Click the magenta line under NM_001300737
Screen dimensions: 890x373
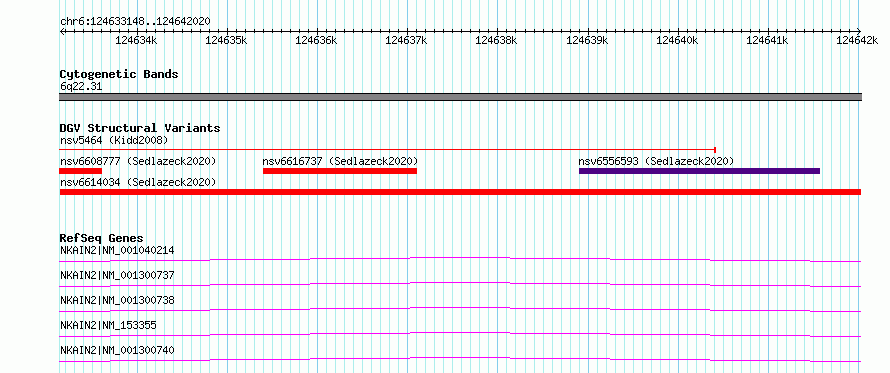coord(460,284)
